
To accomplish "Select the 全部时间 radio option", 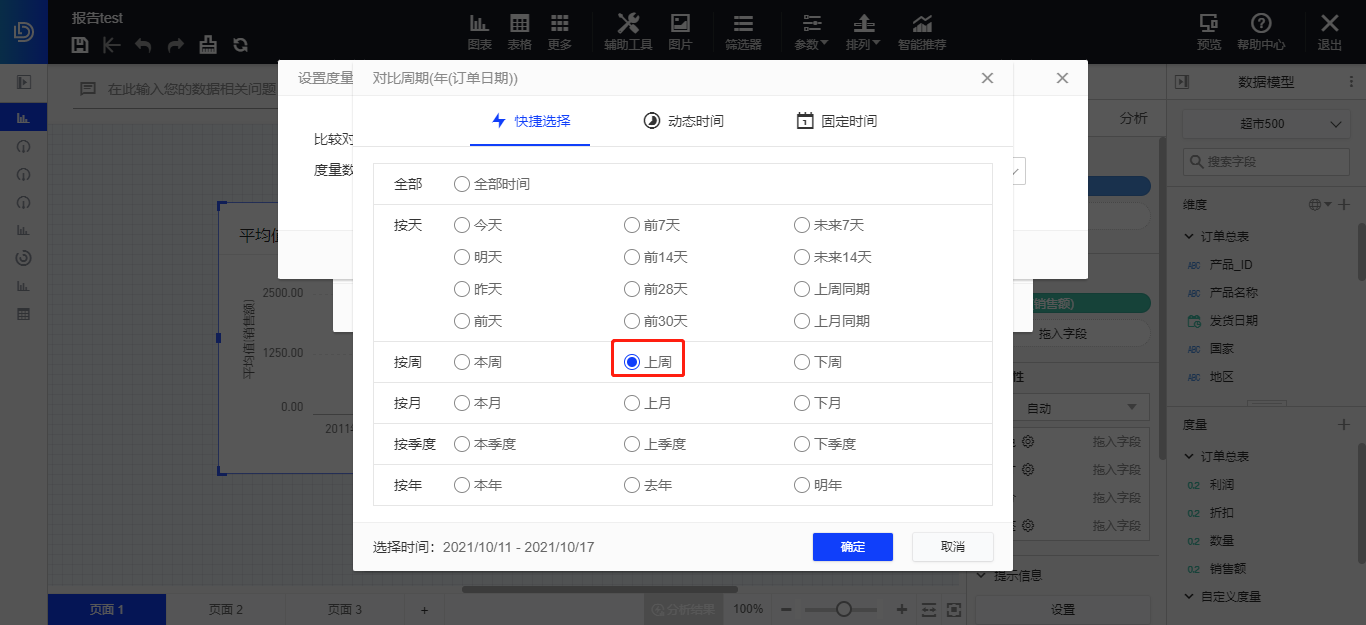I will coord(462,184).
